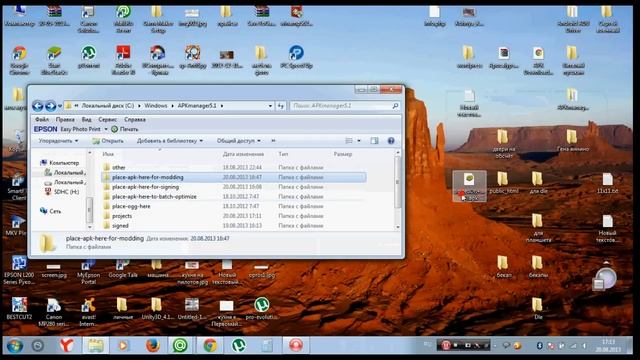Sort by the Тип column header
Image resolution: width=640 pixels, height=360 pixels.
click(283, 154)
